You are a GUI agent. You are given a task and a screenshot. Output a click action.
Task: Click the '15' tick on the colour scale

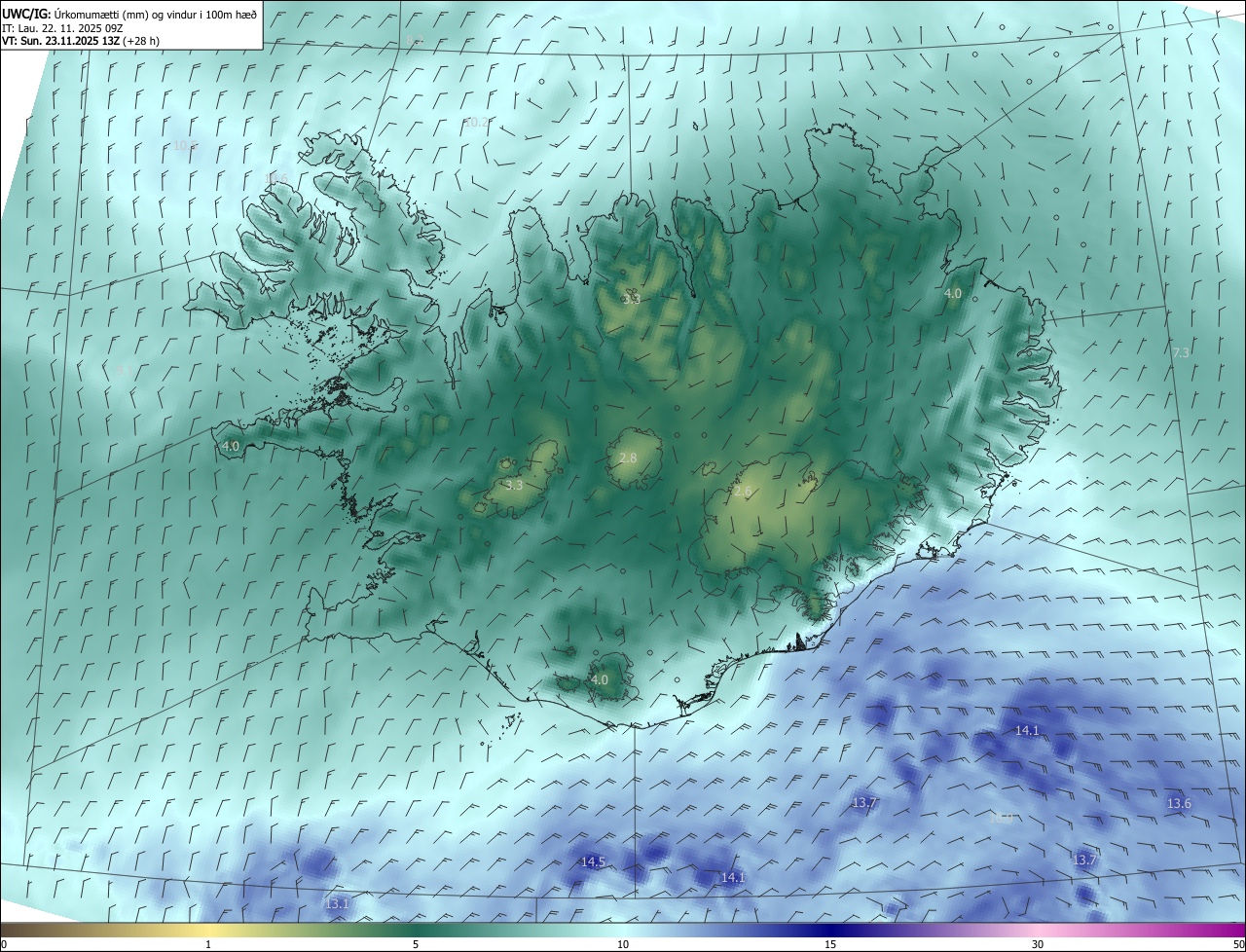pyautogui.click(x=830, y=944)
